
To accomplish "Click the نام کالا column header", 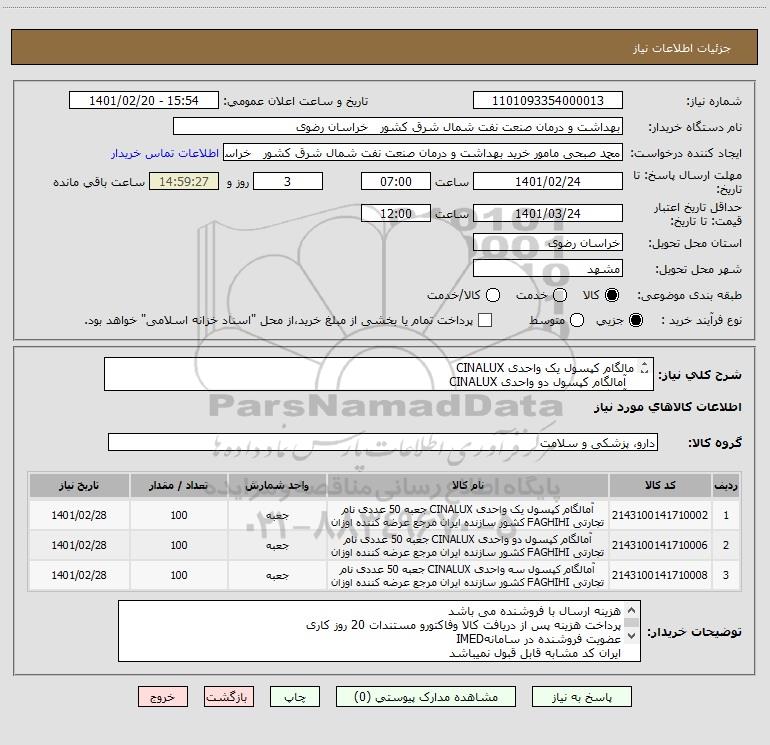I will click(x=468, y=486).
